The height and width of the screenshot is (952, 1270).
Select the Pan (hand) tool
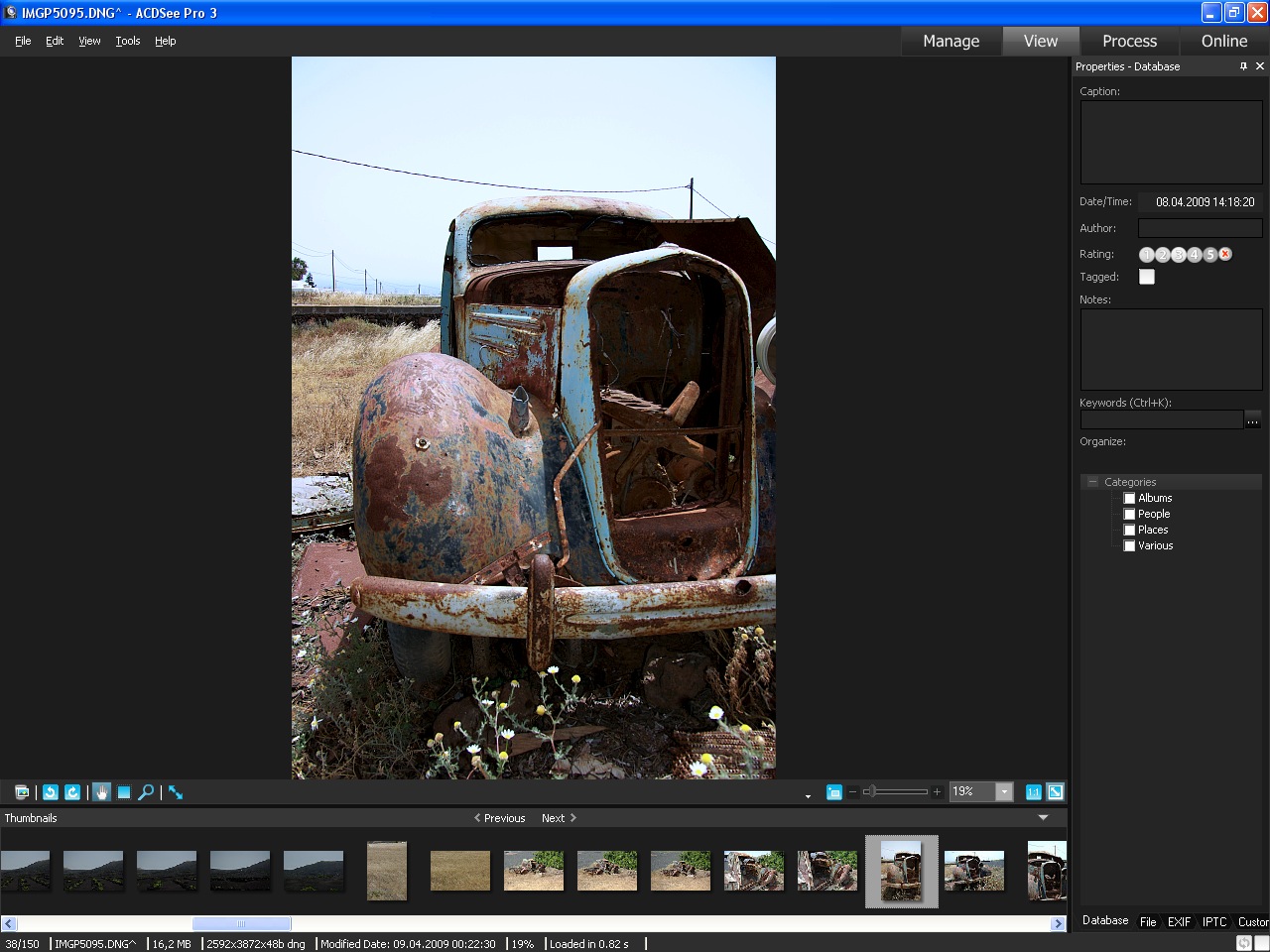click(x=102, y=791)
